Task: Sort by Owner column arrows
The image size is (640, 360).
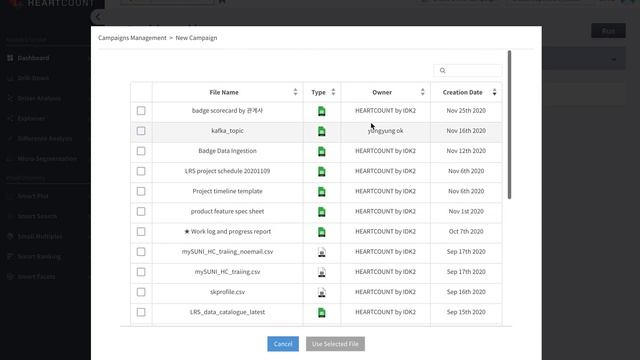Action: (422, 92)
